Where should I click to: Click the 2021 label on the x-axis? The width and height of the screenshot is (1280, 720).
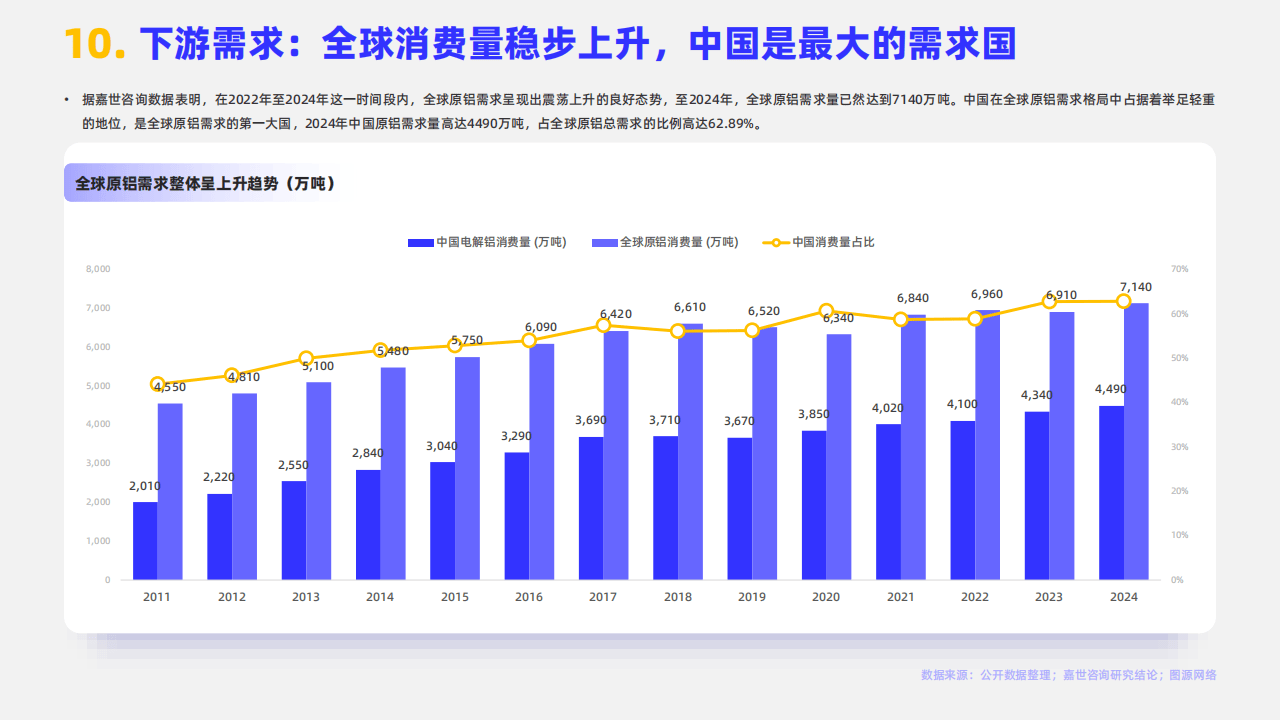pos(900,597)
